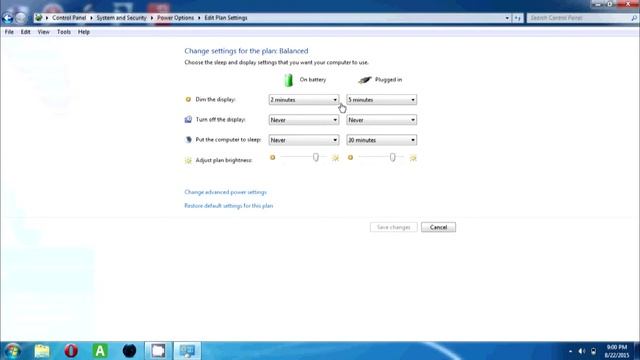Open the View menu
This screenshot has width=640, height=360.
pyautogui.click(x=43, y=32)
